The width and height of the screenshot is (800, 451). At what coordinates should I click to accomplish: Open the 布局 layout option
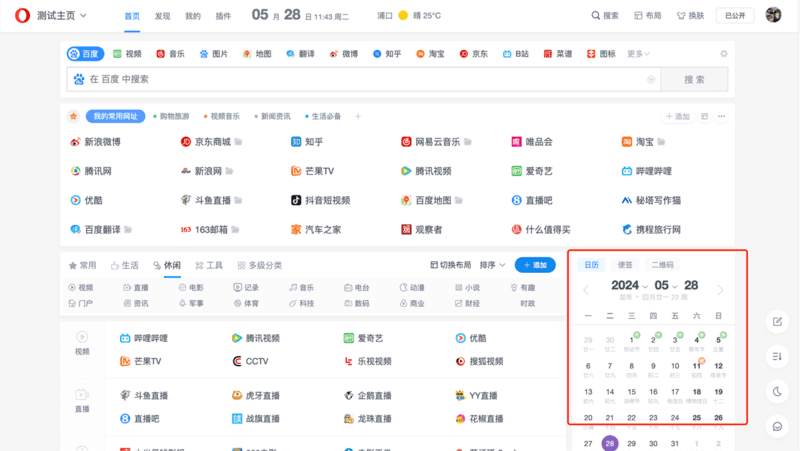point(647,16)
